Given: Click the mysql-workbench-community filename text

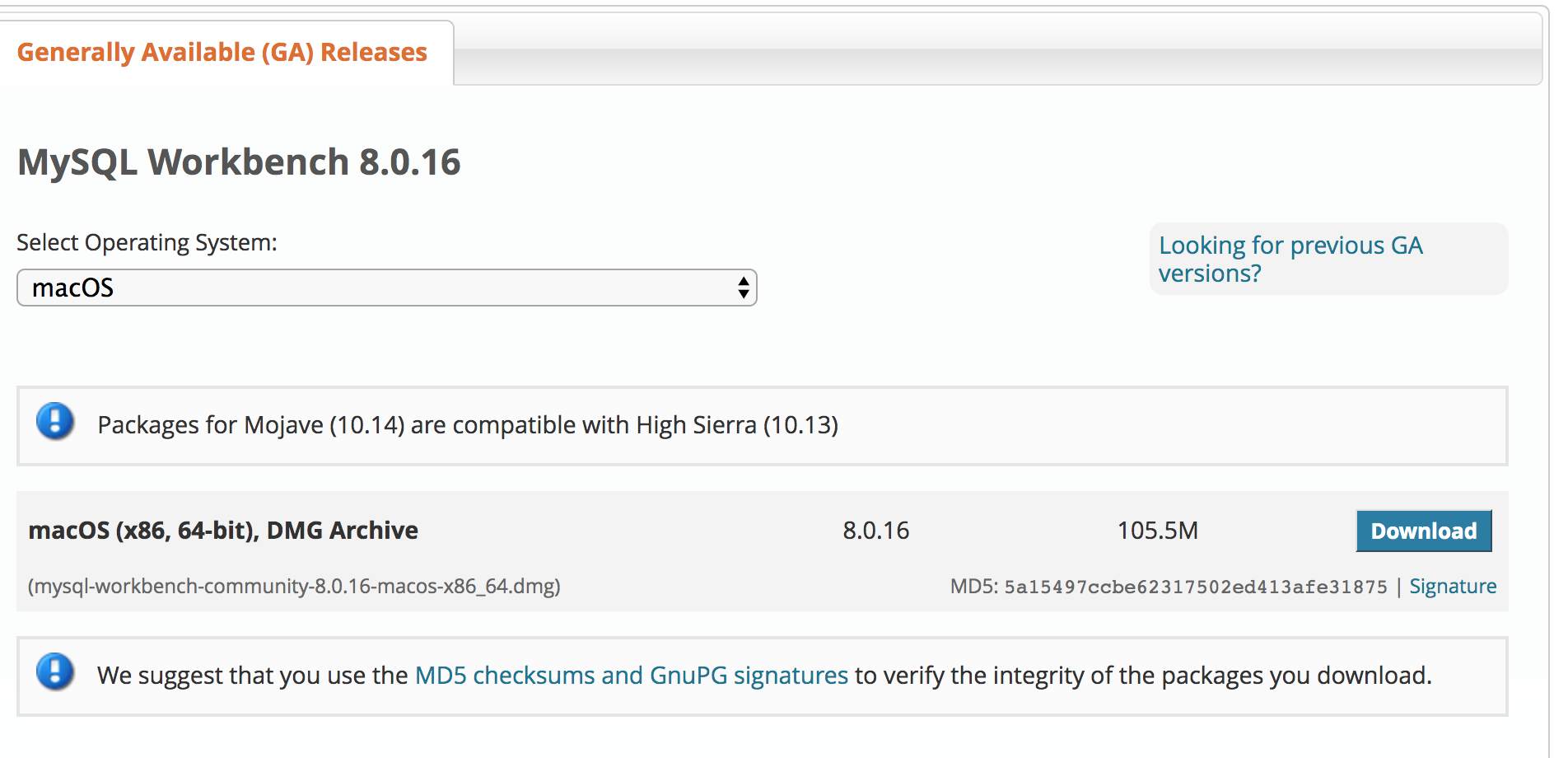Looking at the screenshot, I should coord(293,587).
